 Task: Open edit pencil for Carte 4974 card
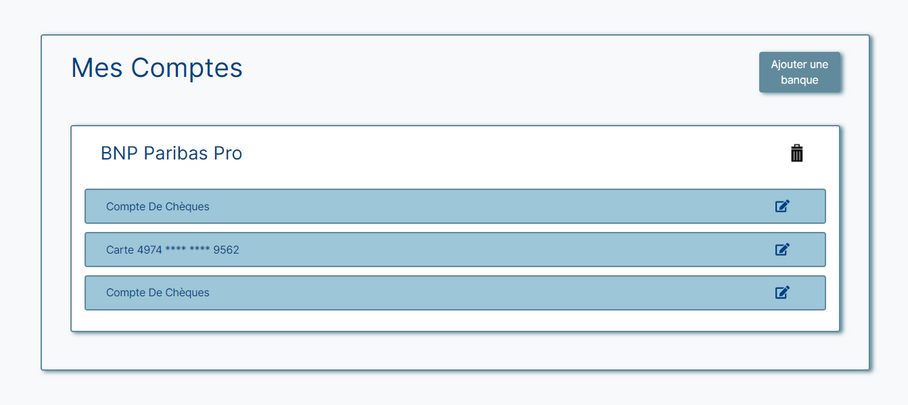tap(782, 249)
